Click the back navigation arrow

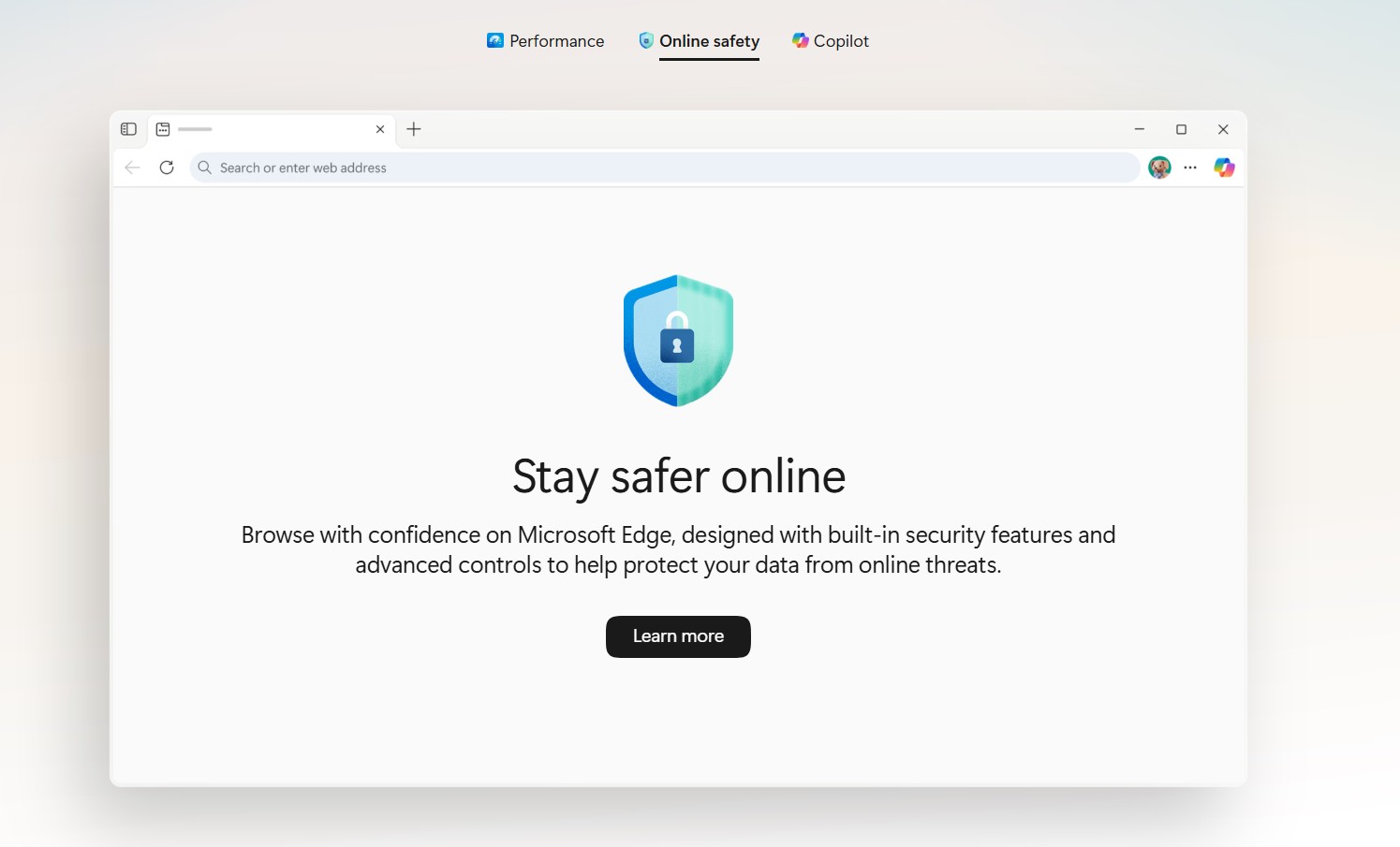[x=131, y=168]
